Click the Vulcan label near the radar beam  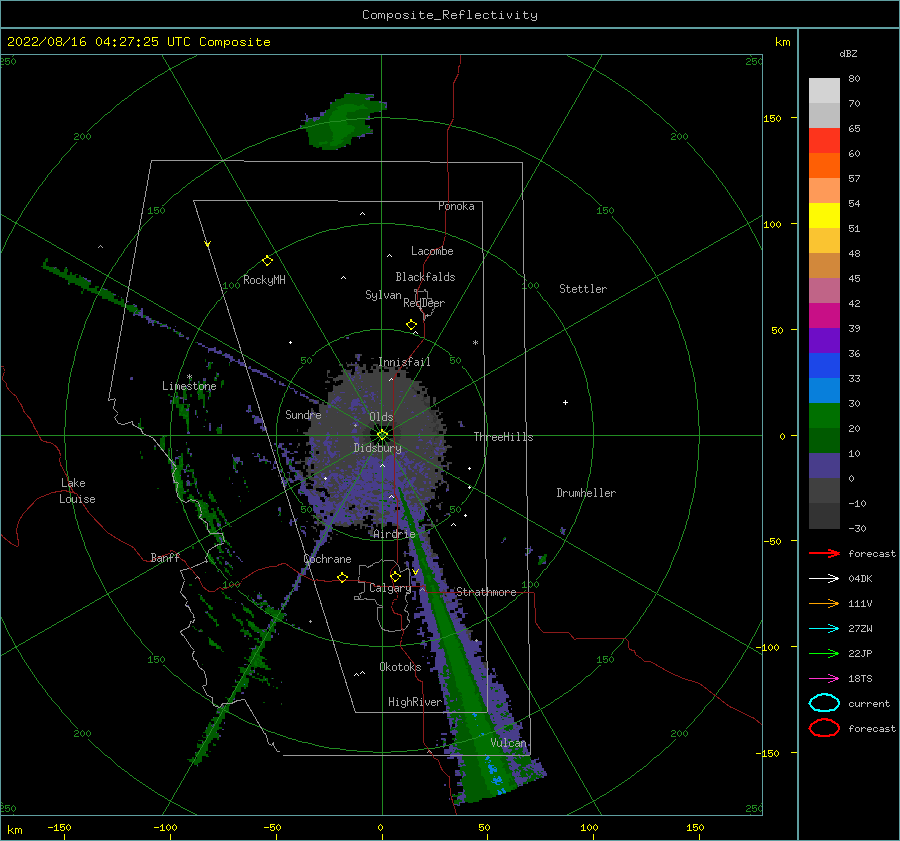508,743
